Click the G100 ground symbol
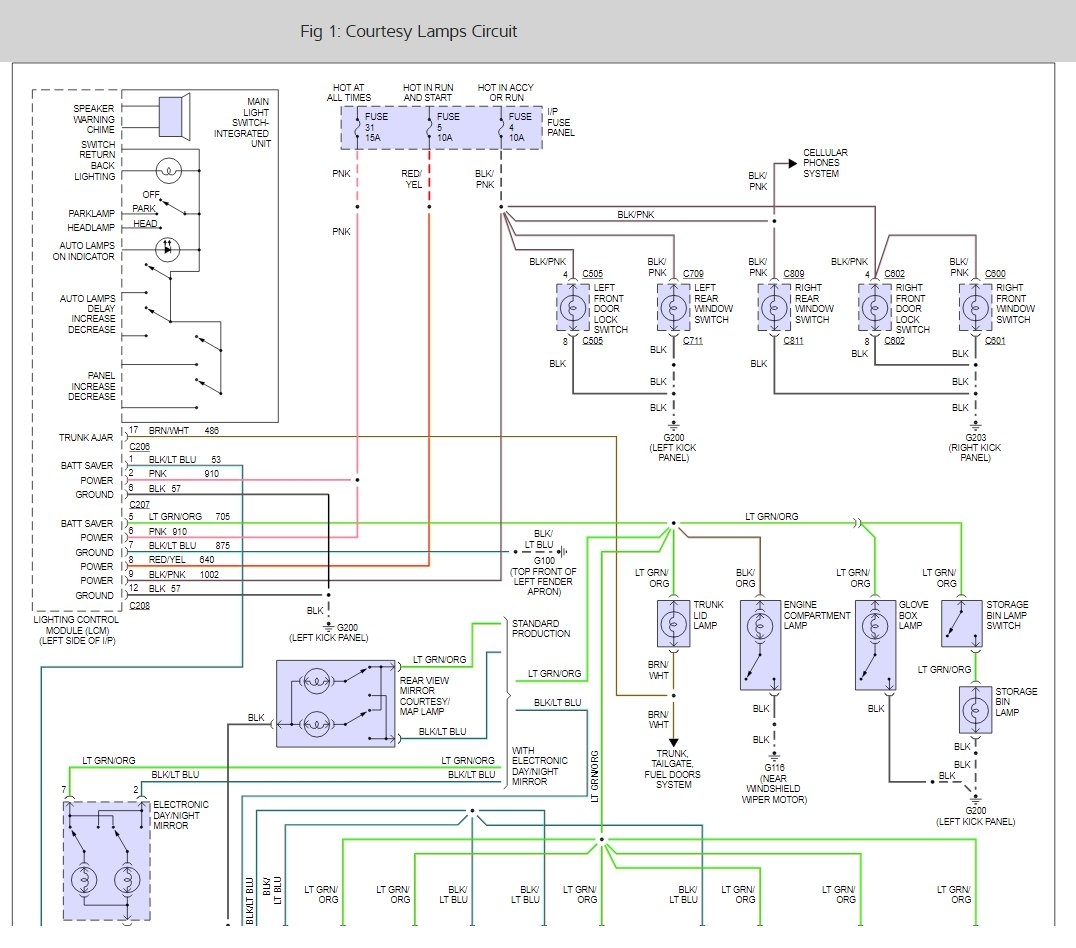Screen dimensions: 1076x948 point(563,551)
